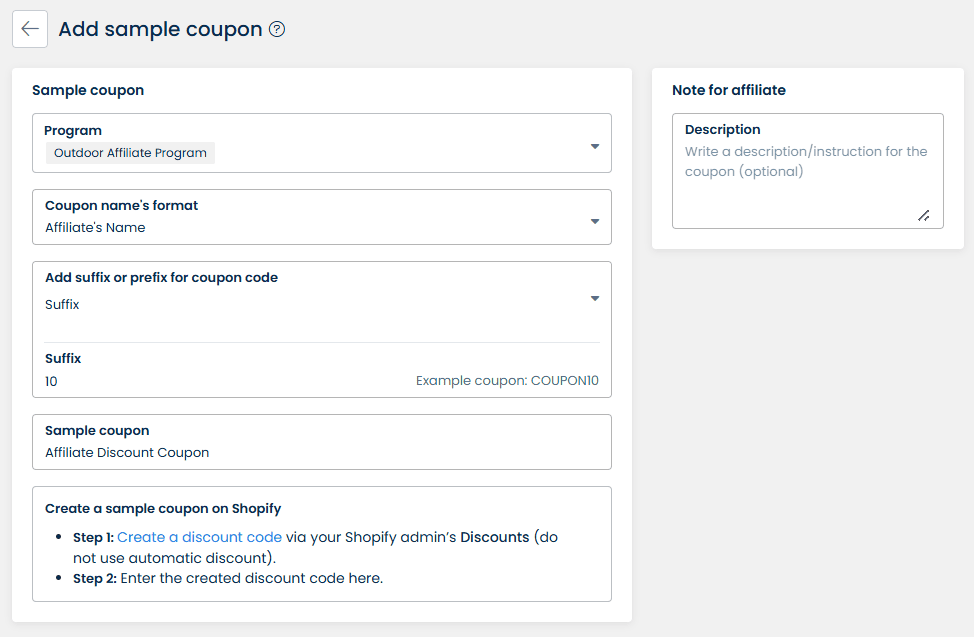Screen dimensions: 974x637
Task: Expand the suffix or prefix dropdown arrow
Action: (595, 298)
